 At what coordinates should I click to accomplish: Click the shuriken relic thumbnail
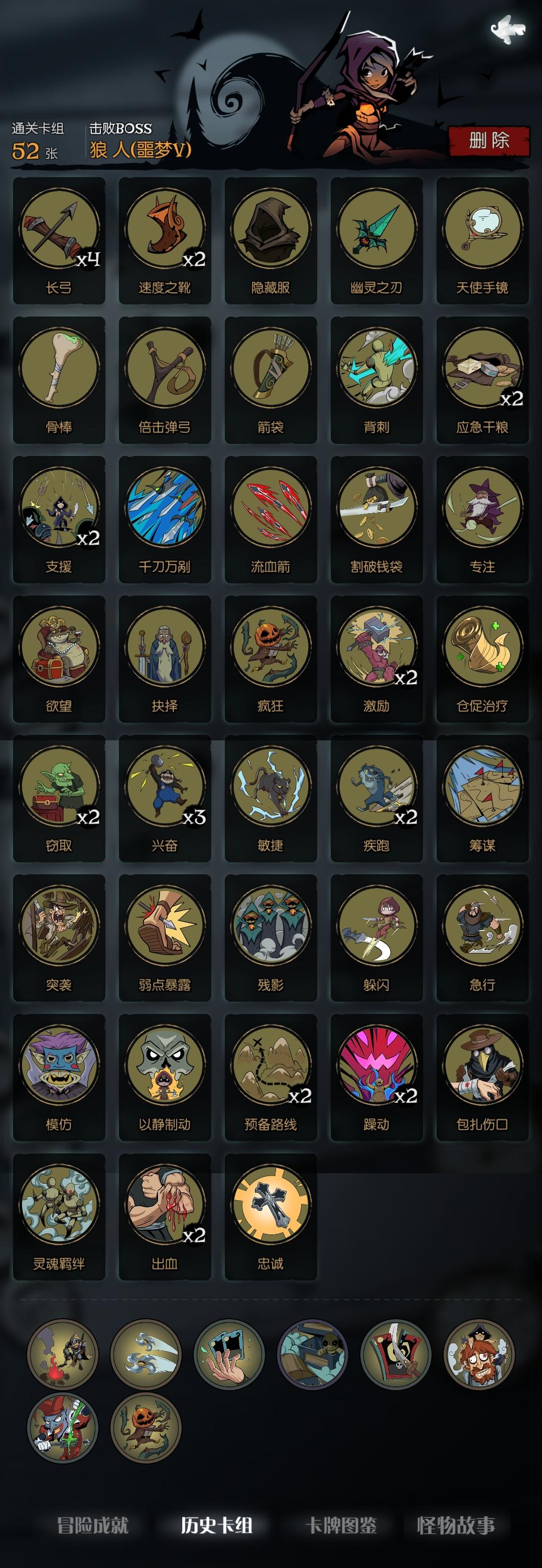pos(146,1354)
